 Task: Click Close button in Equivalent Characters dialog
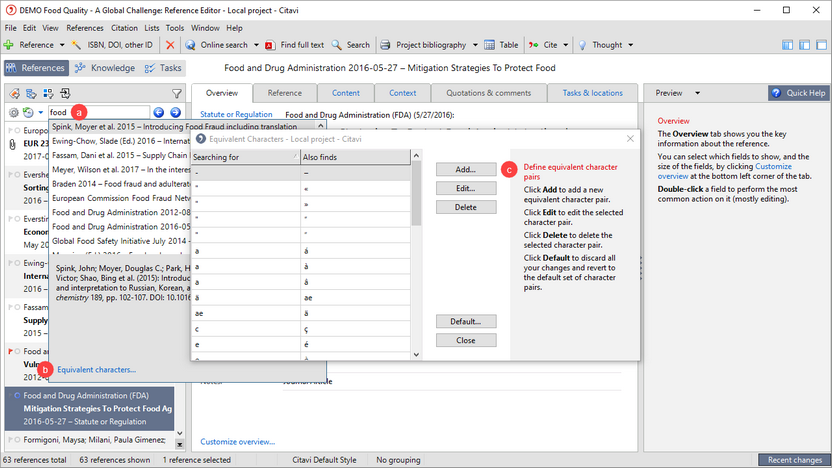(466, 341)
